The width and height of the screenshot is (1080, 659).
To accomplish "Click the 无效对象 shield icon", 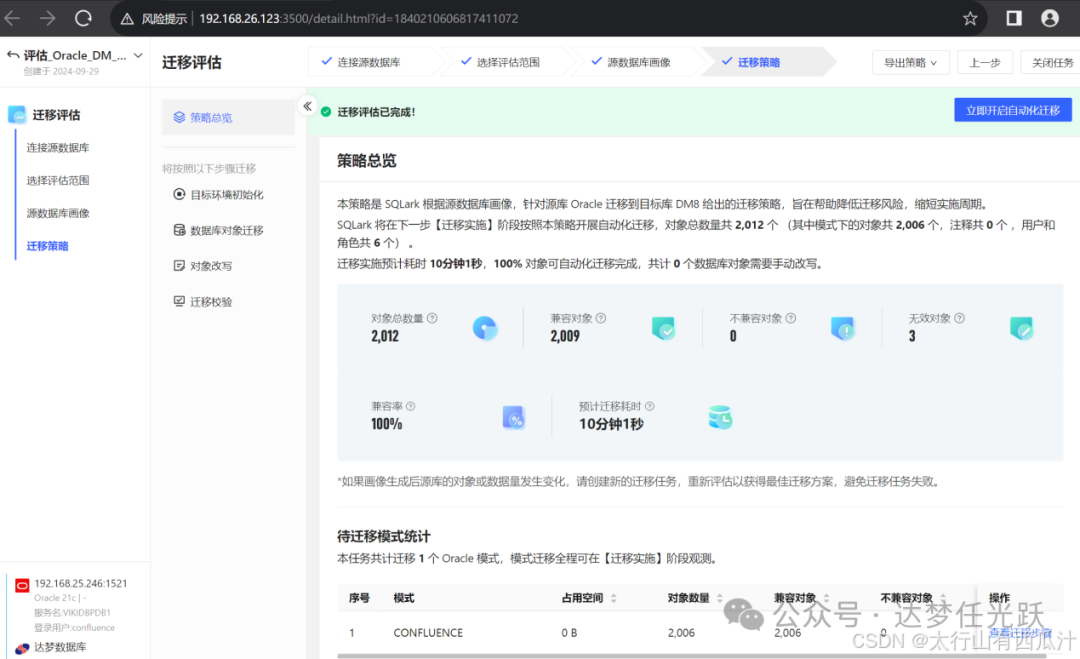I will coord(1021,328).
